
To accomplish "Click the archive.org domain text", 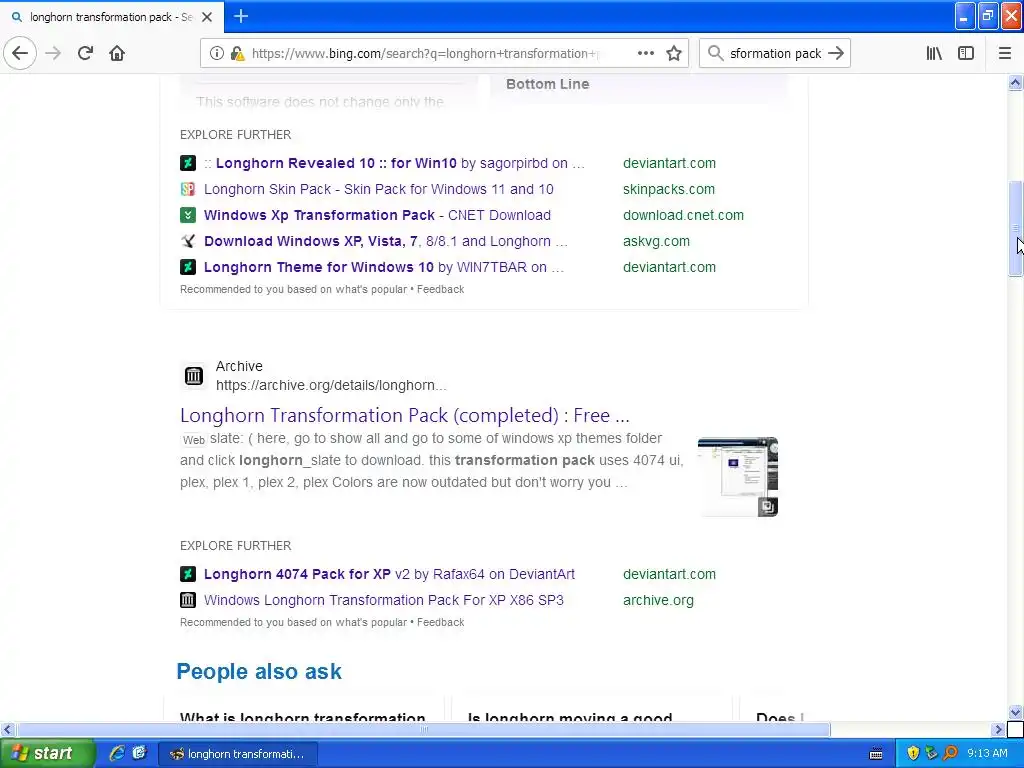I will pos(658,601).
